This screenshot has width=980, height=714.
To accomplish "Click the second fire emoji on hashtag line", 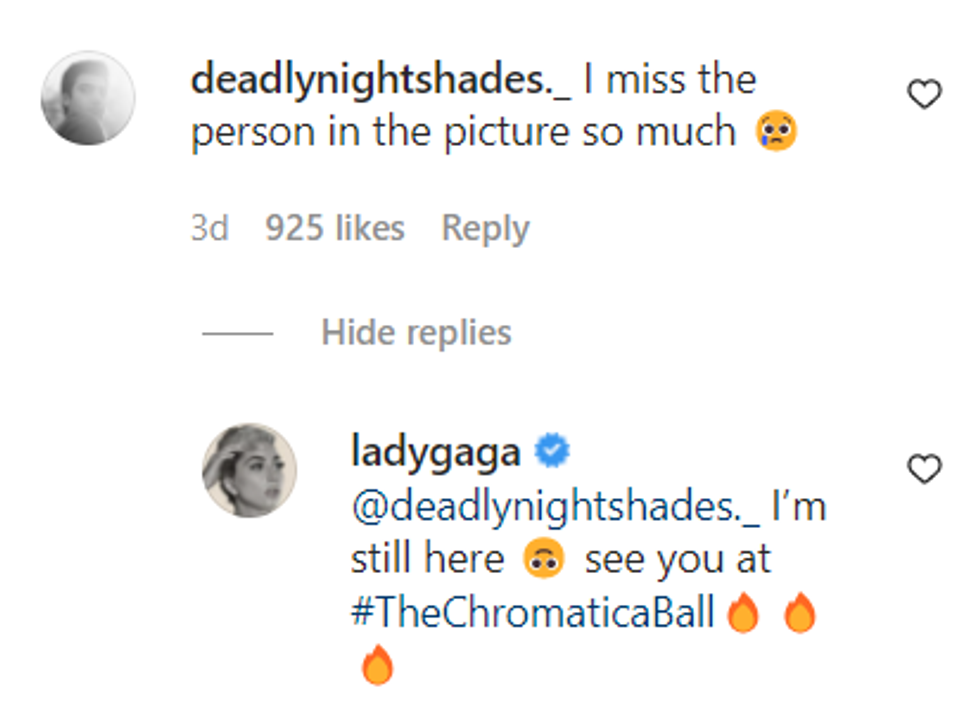I will click(x=800, y=612).
